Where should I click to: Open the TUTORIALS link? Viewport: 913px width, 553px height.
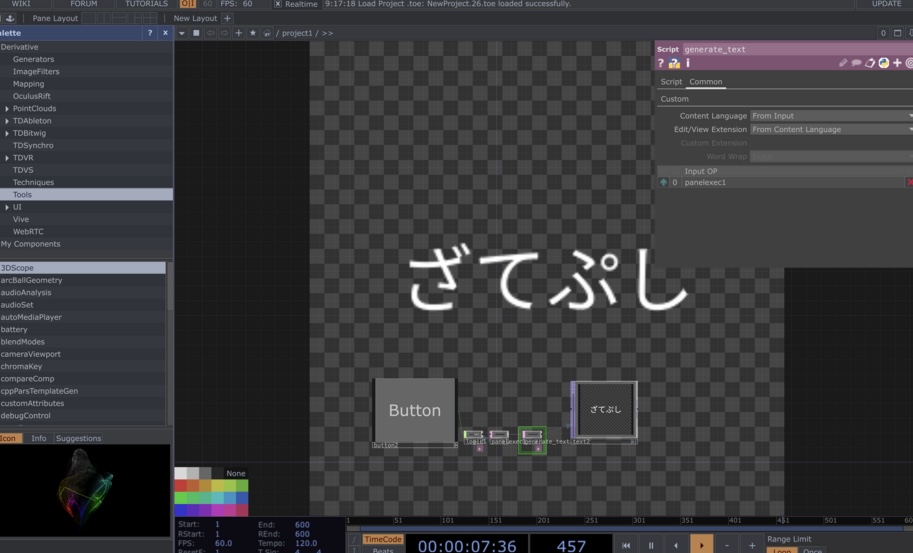click(146, 4)
